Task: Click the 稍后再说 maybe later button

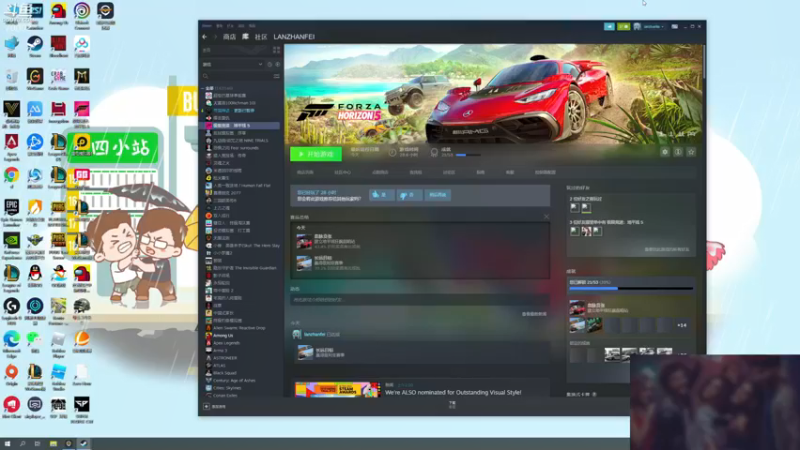Action: coord(438,194)
